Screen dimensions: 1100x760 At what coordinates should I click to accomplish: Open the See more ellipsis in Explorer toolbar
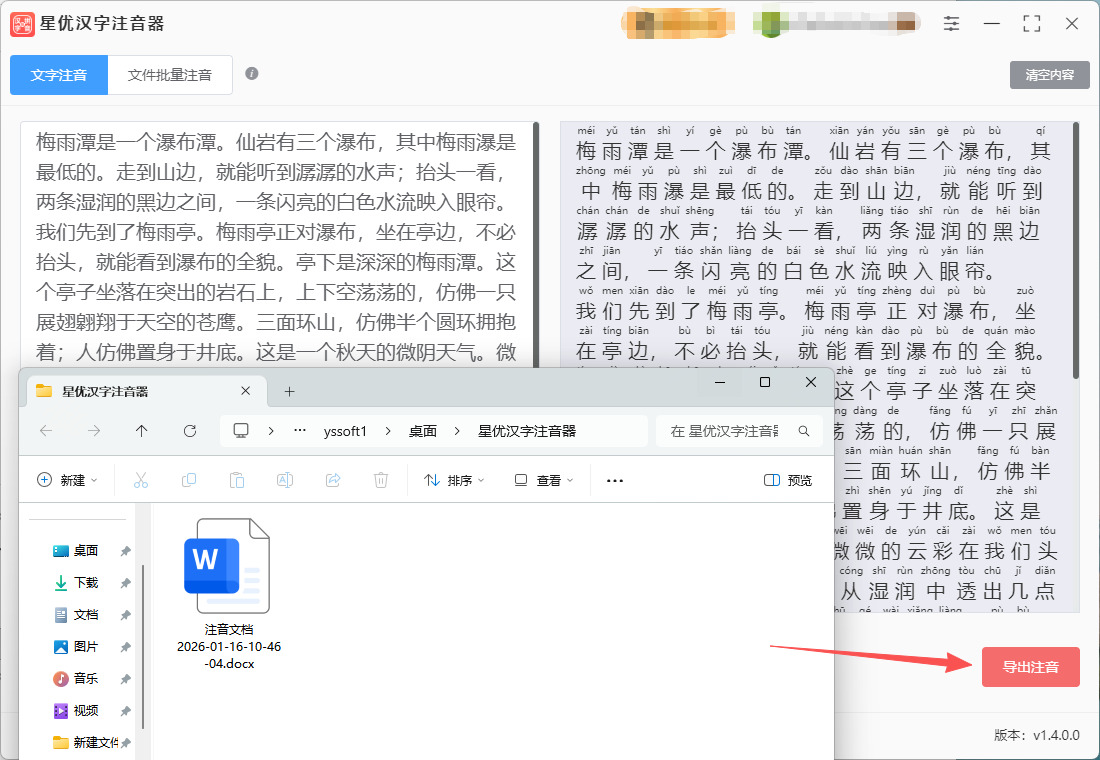click(x=615, y=480)
